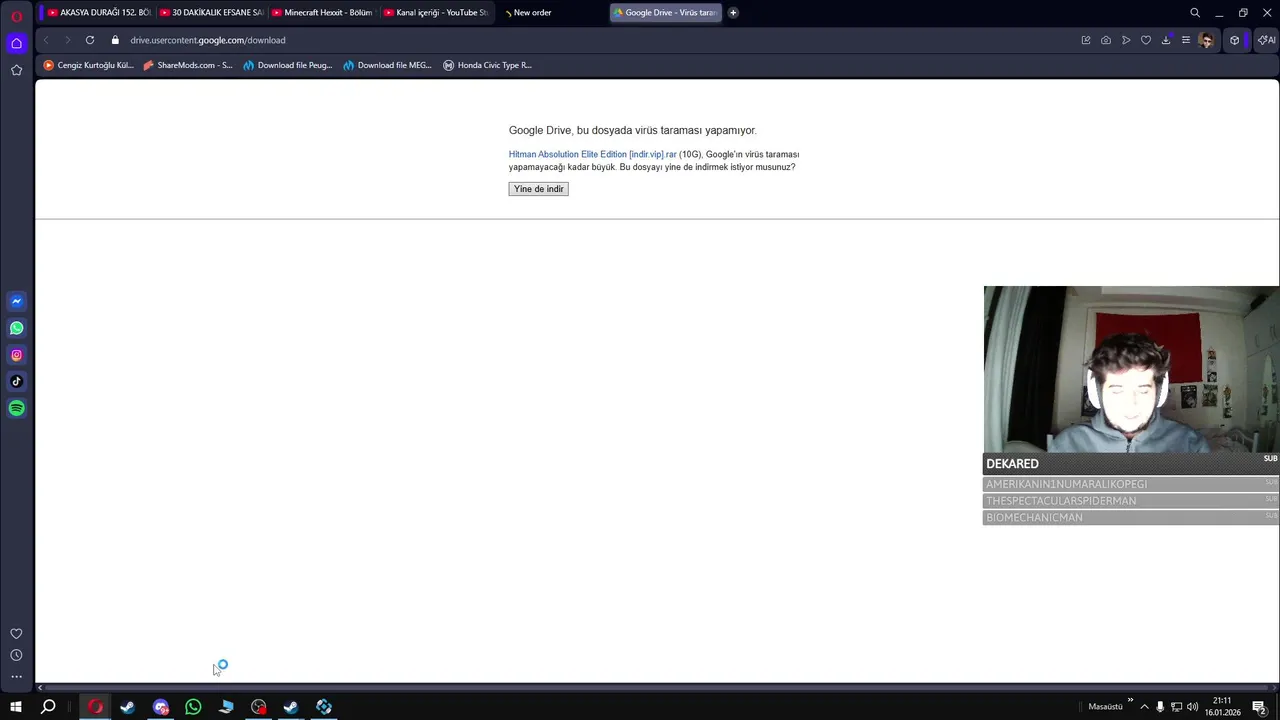Open the Opera menu logo button

16,17
